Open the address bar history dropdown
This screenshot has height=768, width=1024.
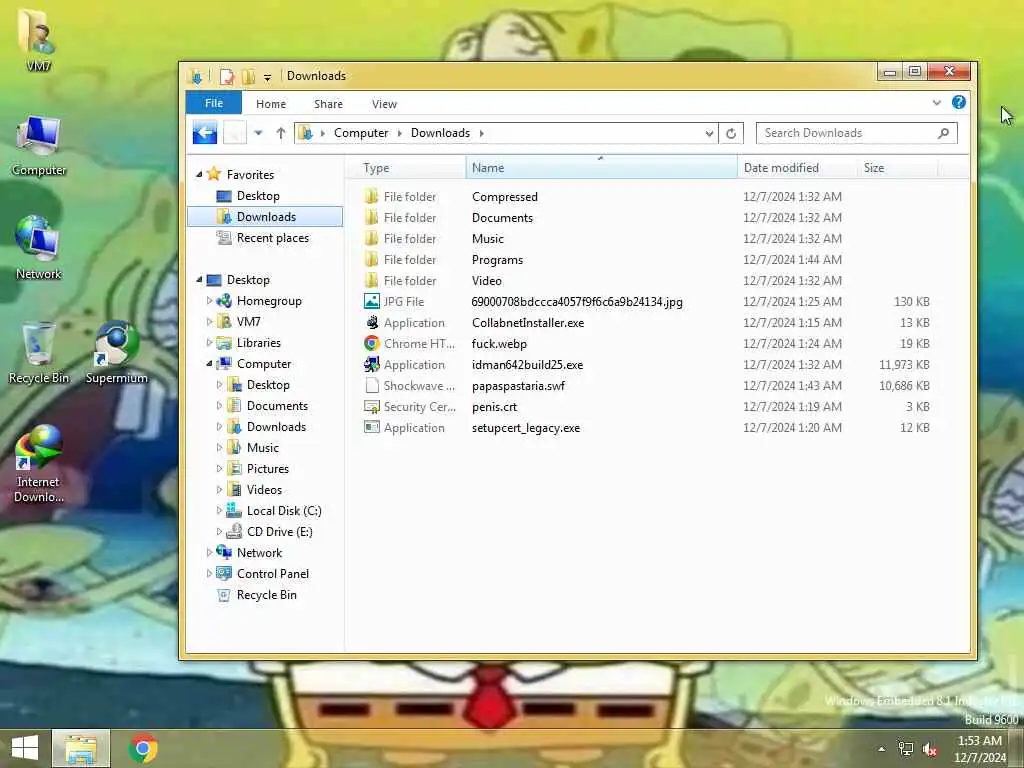click(x=709, y=133)
